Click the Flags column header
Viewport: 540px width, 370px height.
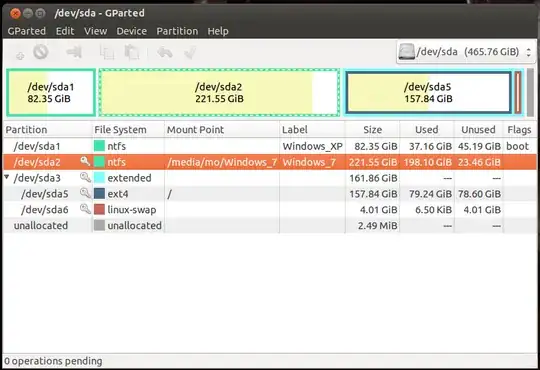pos(519,130)
